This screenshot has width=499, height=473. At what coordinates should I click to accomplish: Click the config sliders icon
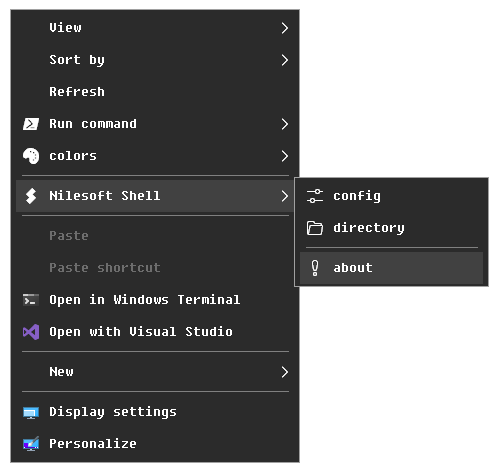(x=315, y=196)
